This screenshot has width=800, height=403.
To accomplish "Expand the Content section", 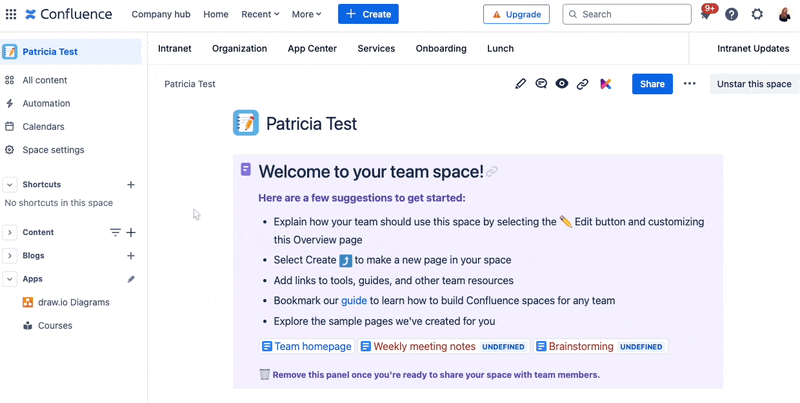I will coord(9,233).
